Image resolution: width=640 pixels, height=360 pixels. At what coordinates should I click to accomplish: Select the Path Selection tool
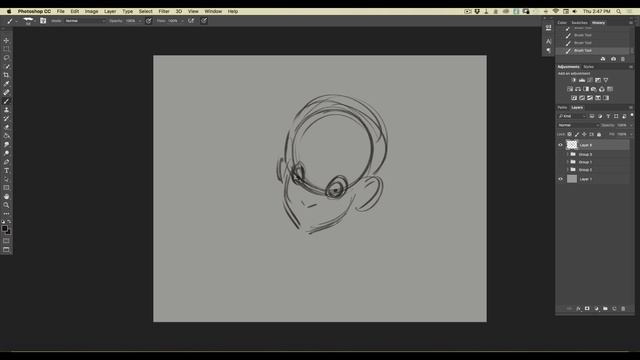[x=6, y=179]
